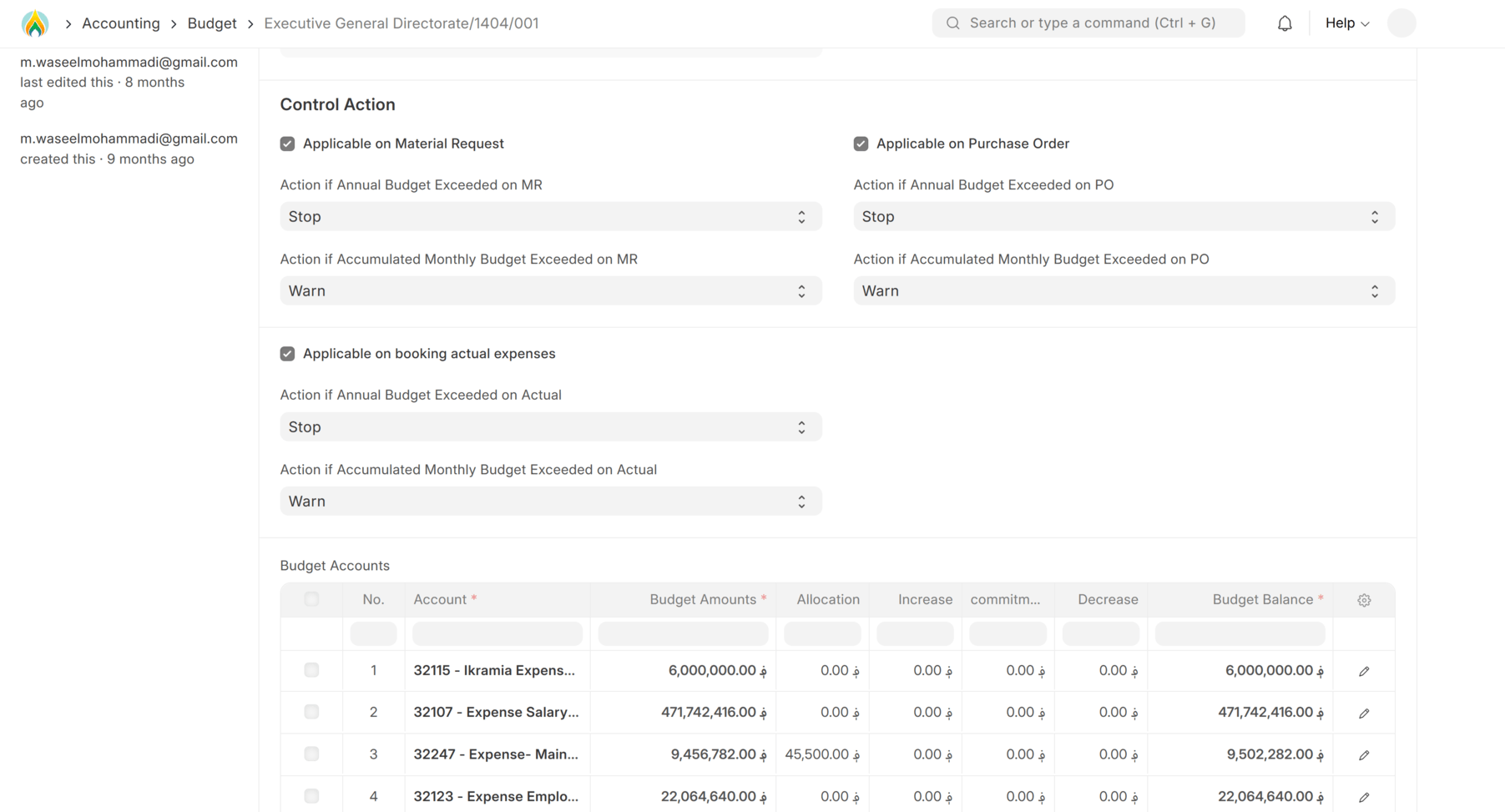Open Accumulated Monthly Budget Exceeded on PO dropdown
Image resolution: width=1505 pixels, height=812 pixels.
(1123, 291)
